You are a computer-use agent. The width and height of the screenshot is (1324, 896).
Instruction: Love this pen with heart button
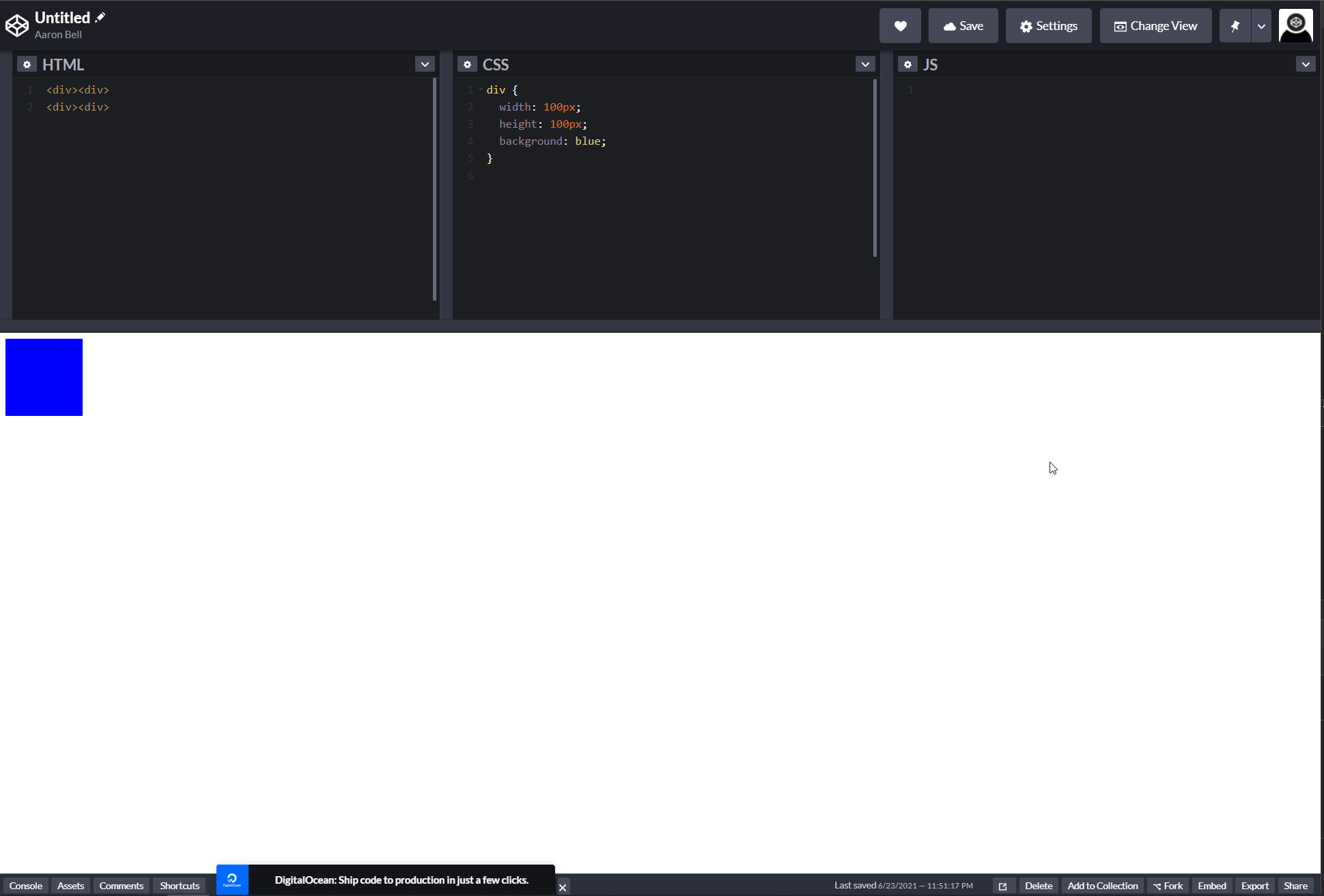(x=900, y=26)
